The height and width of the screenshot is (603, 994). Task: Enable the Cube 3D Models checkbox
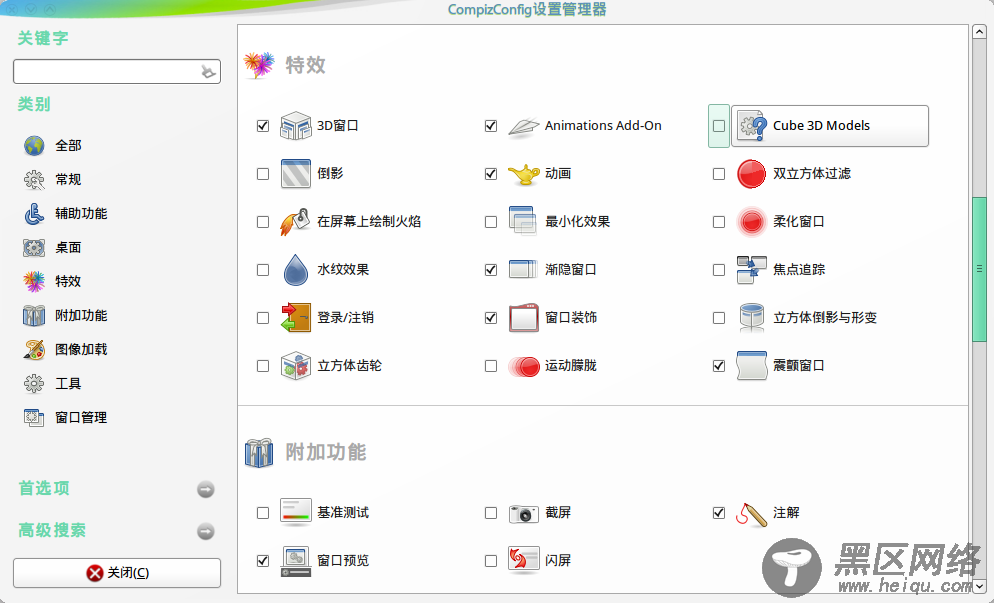tap(719, 126)
